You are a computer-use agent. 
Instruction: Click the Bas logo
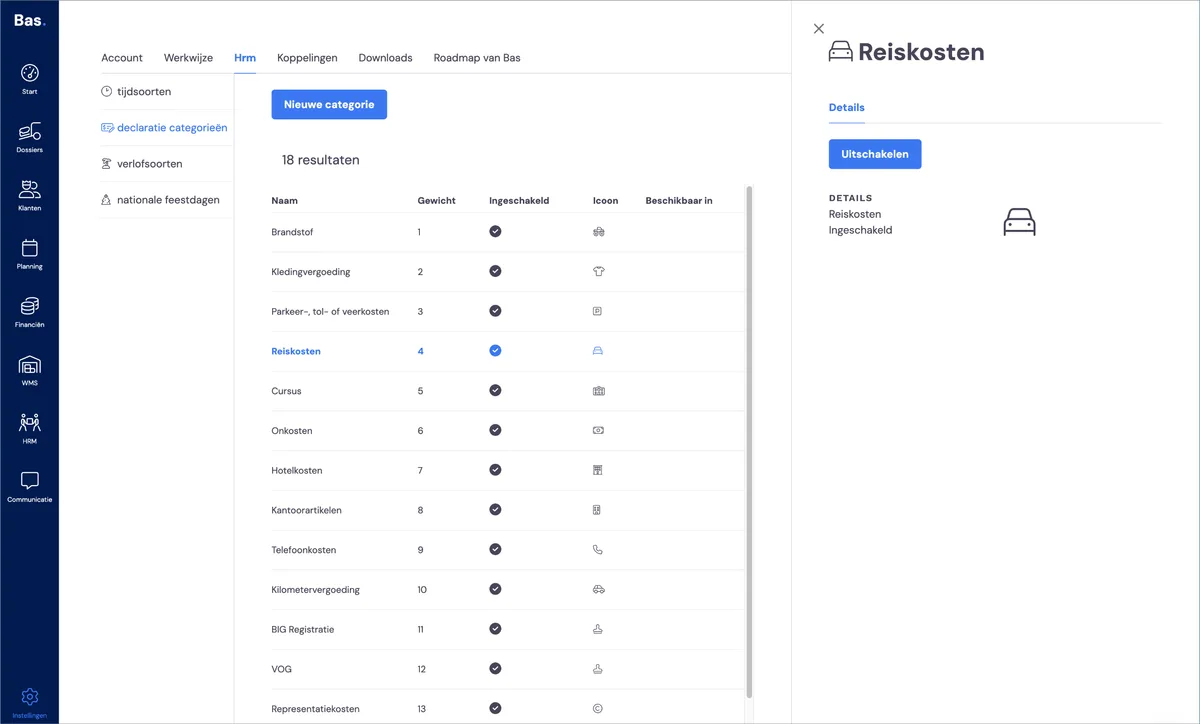click(29, 20)
